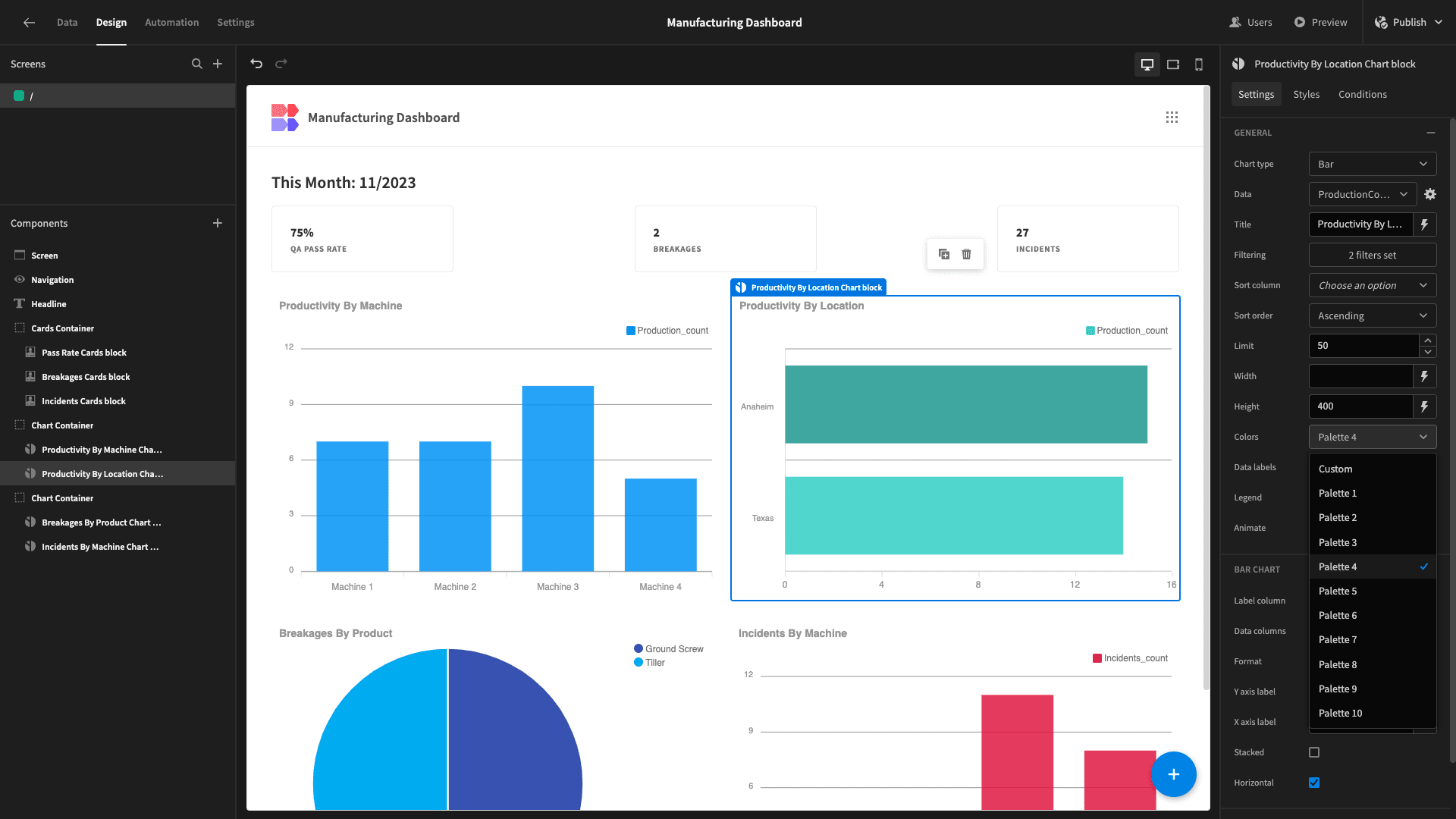Enable the Stacked checkbox
The width and height of the screenshot is (1456, 819).
[x=1314, y=752]
